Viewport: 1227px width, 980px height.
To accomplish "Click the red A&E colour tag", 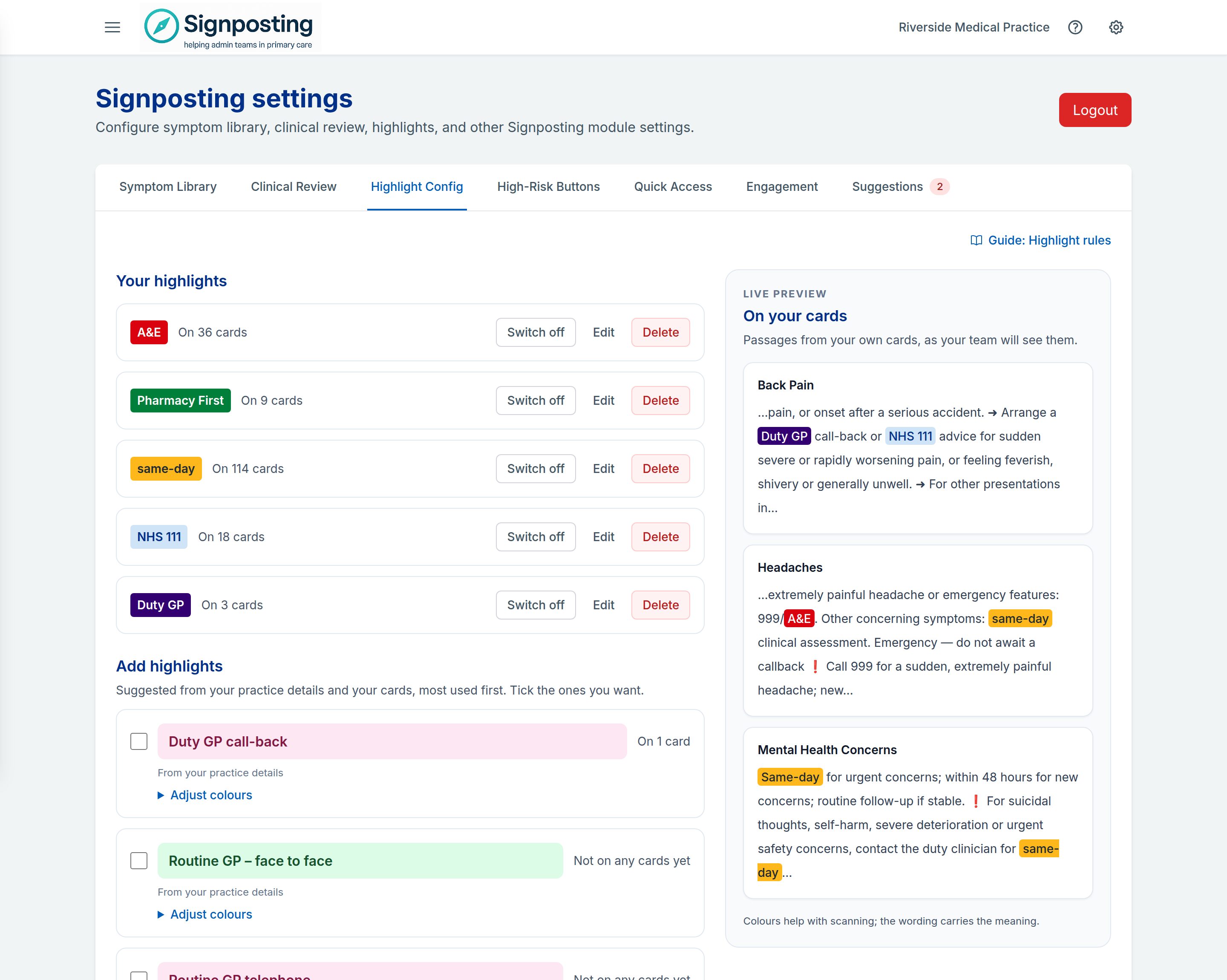I will click(x=149, y=332).
